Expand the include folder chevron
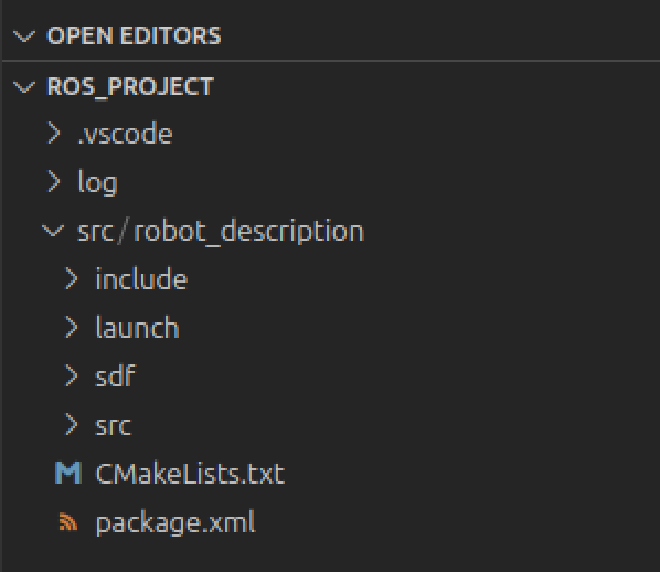The height and width of the screenshot is (572, 660). 72,279
